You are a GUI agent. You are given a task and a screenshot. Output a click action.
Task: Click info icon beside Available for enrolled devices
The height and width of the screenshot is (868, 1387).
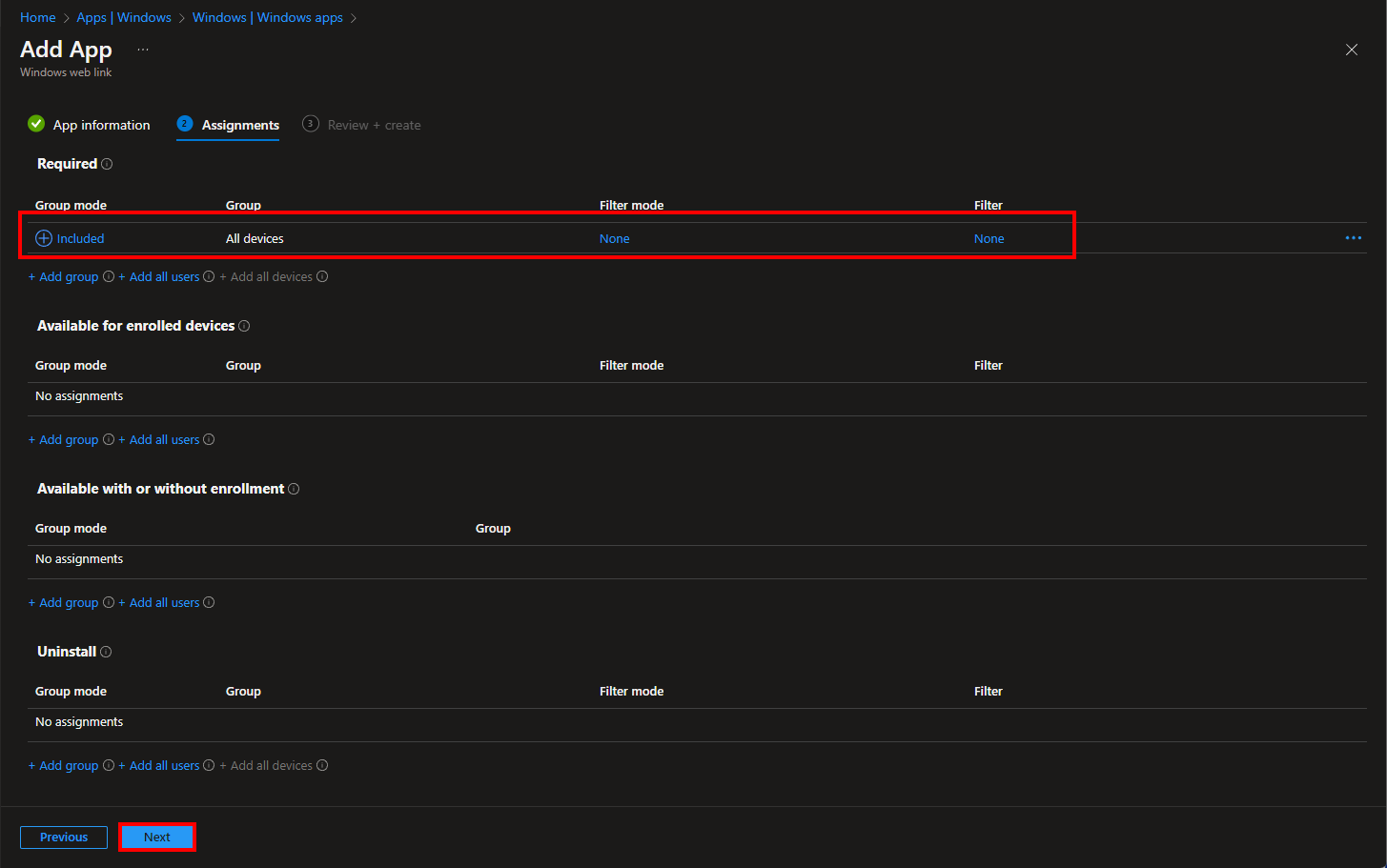click(244, 326)
